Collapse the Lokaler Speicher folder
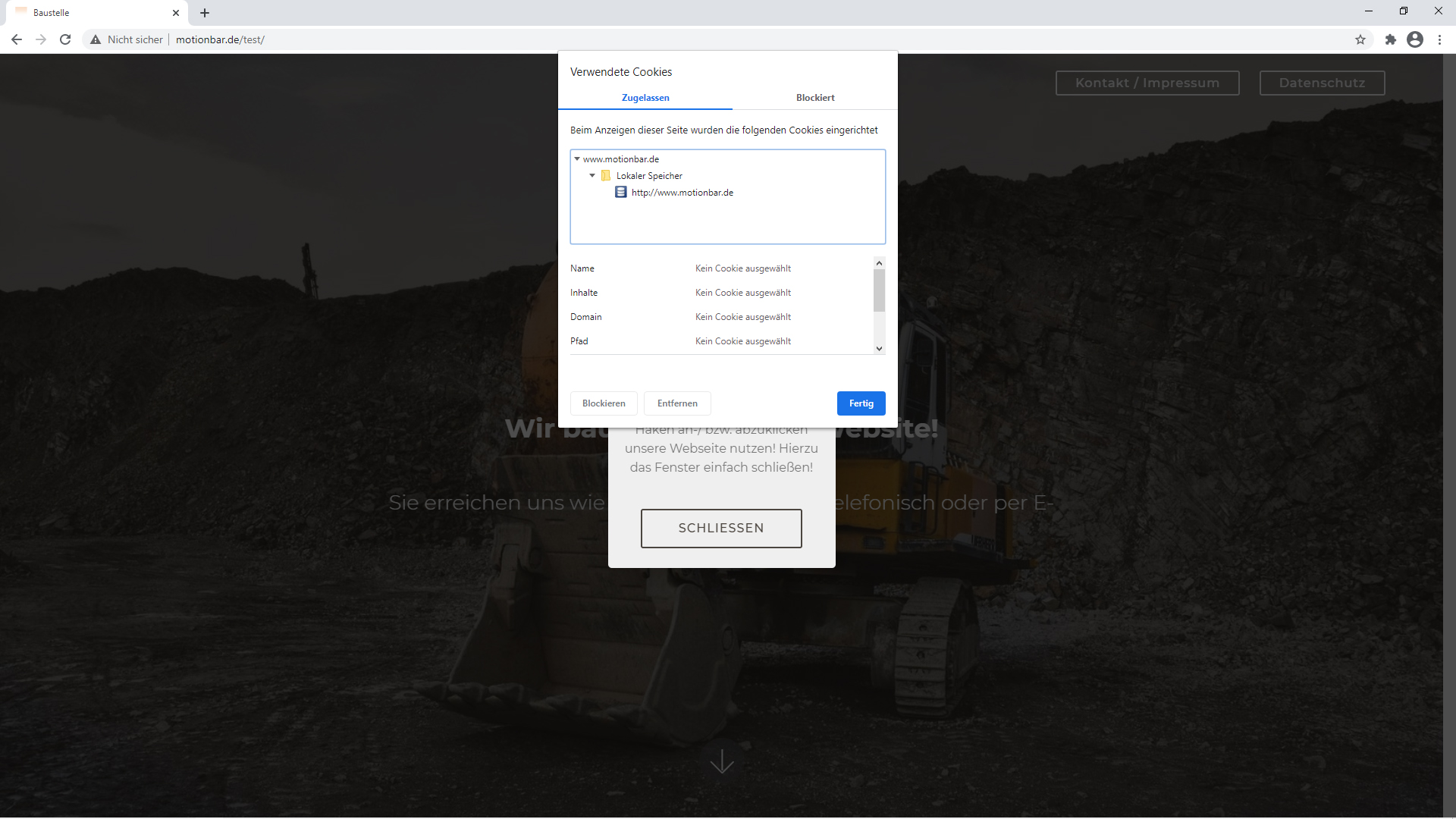This screenshot has height=819, width=1456. [592, 176]
